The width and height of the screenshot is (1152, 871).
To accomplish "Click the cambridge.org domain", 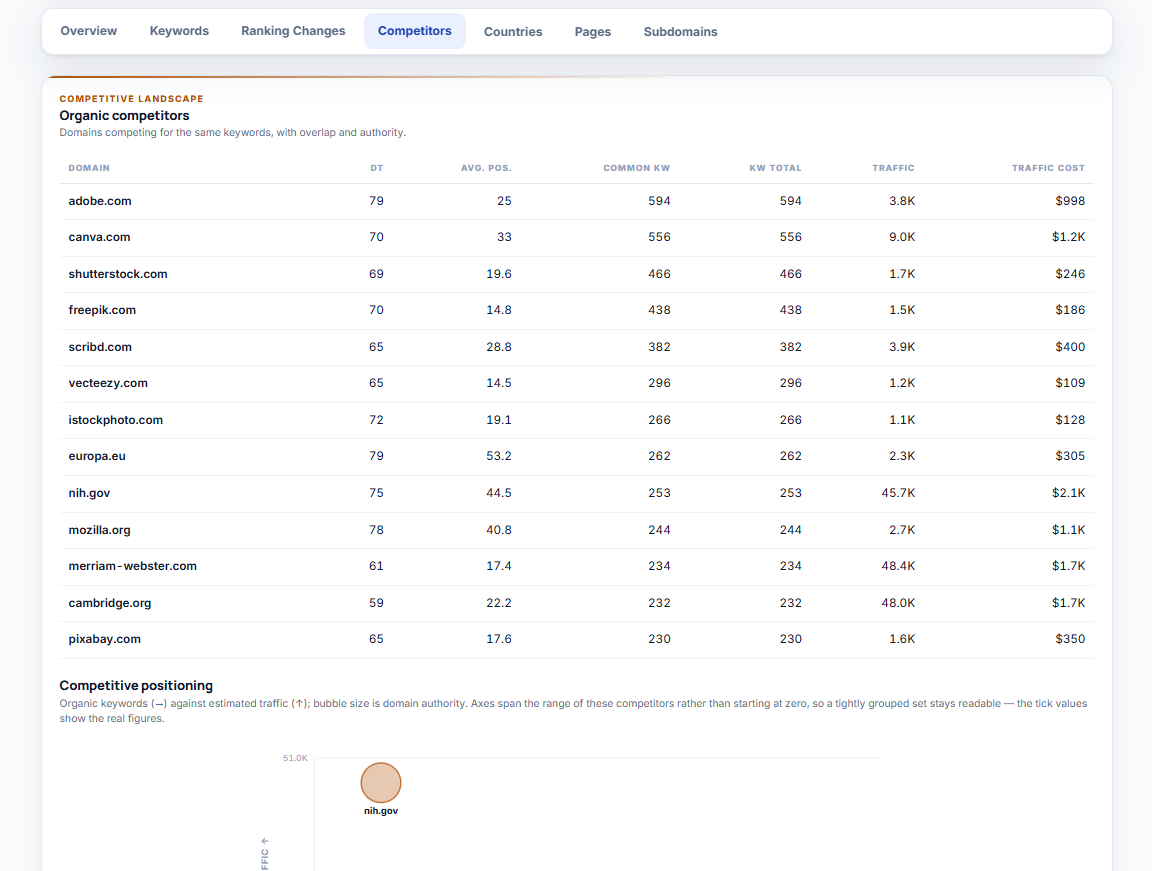I will (109, 603).
